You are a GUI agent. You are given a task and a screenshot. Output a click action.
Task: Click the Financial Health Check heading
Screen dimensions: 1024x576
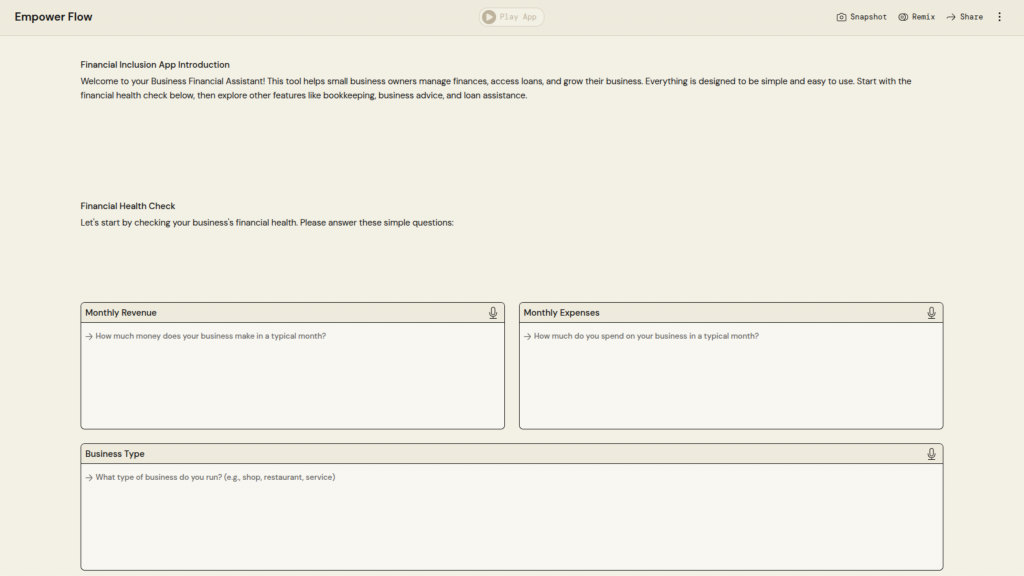coord(128,206)
